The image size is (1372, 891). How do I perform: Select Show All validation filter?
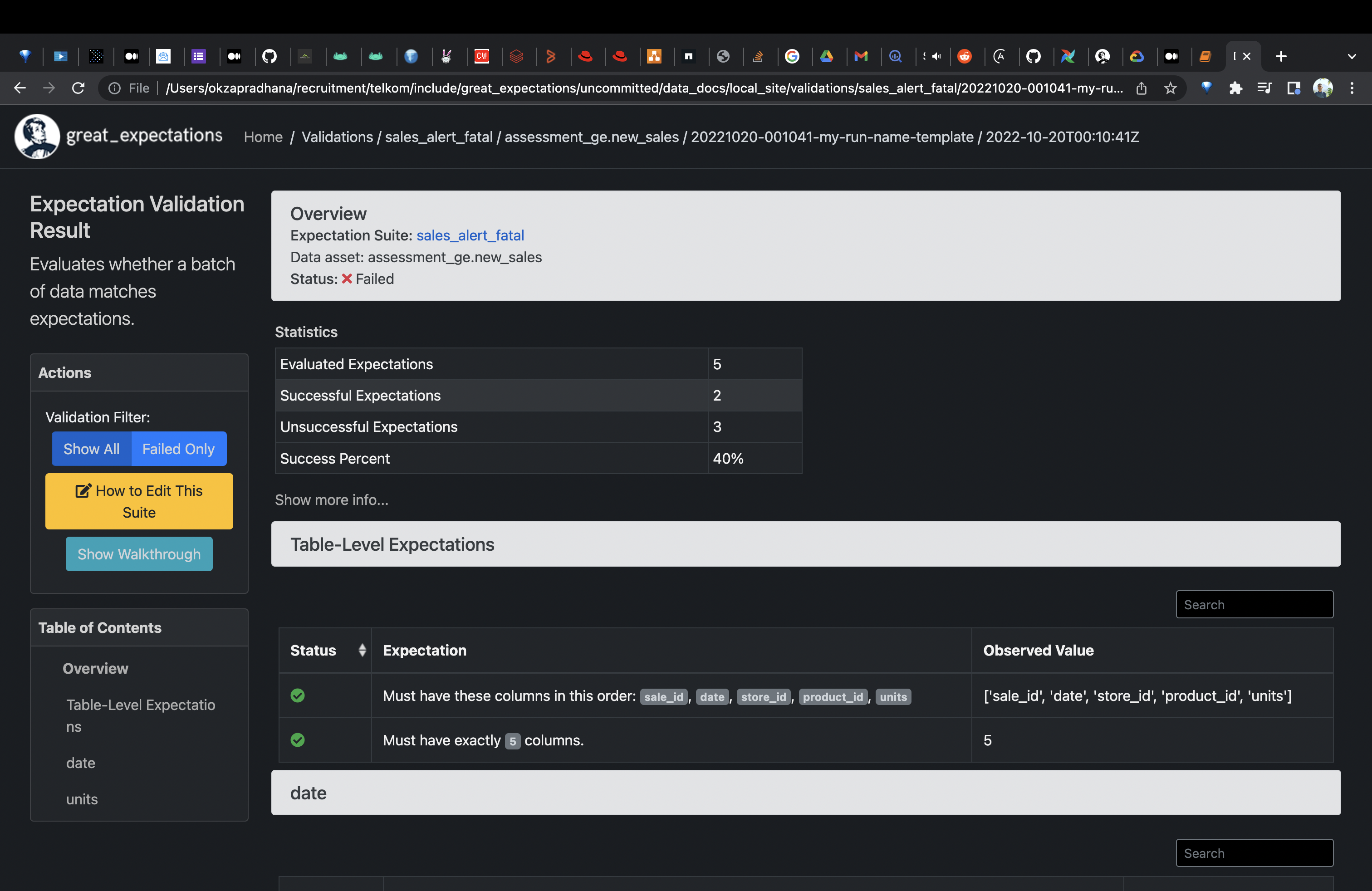click(92, 449)
